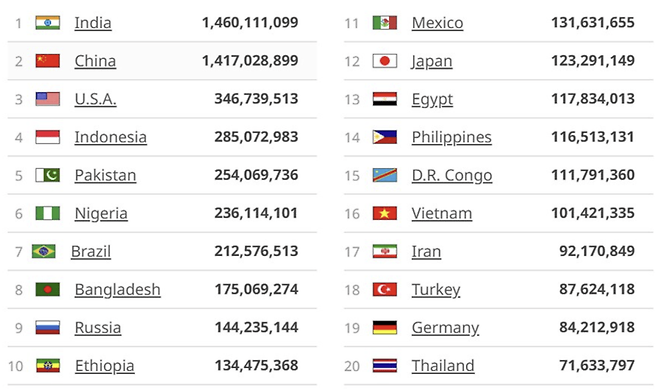
Task: Open the Indonesia country link
Action: tap(111, 137)
